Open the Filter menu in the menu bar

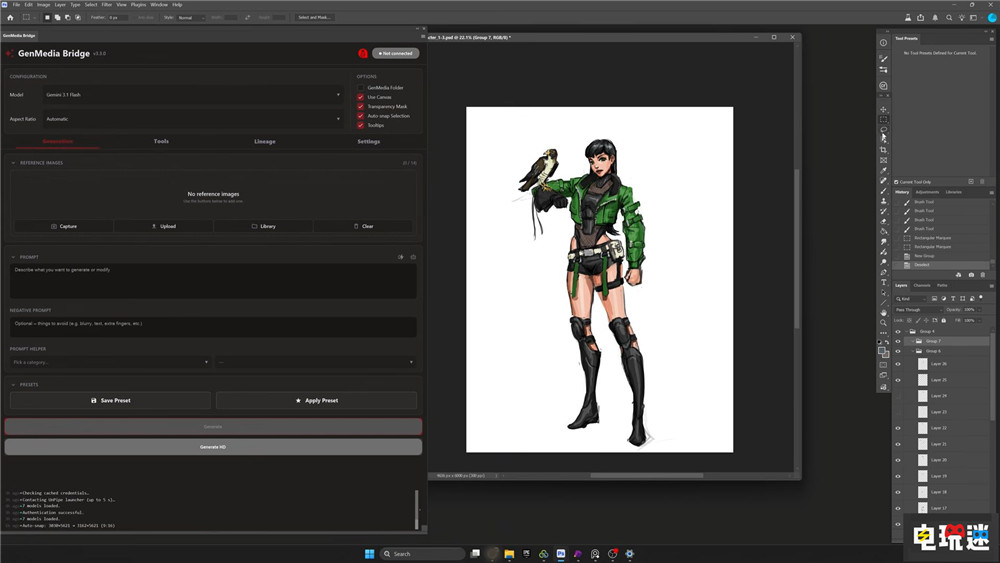(x=107, y=4)
